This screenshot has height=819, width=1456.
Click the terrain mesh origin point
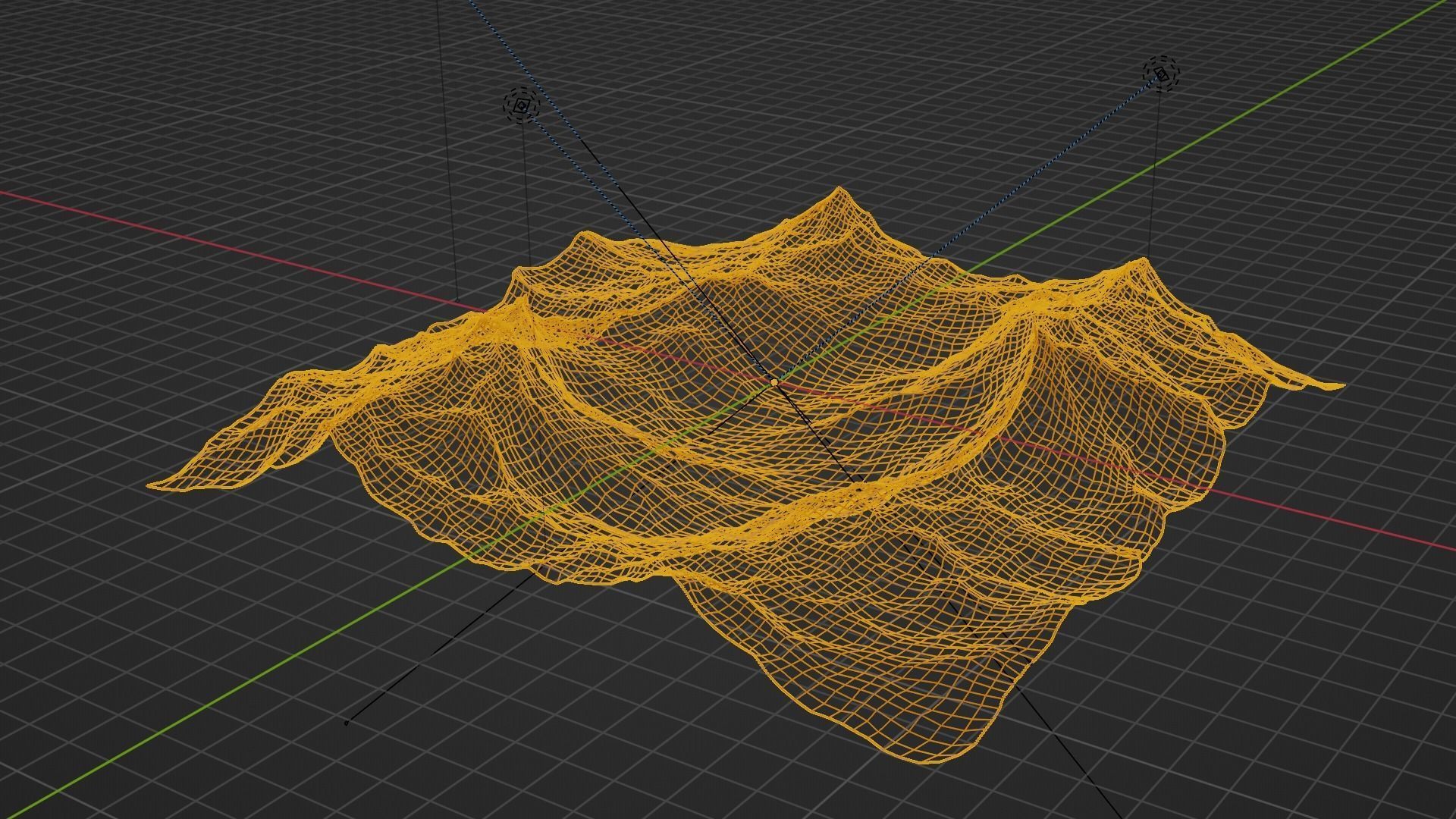tap(774, 384)
